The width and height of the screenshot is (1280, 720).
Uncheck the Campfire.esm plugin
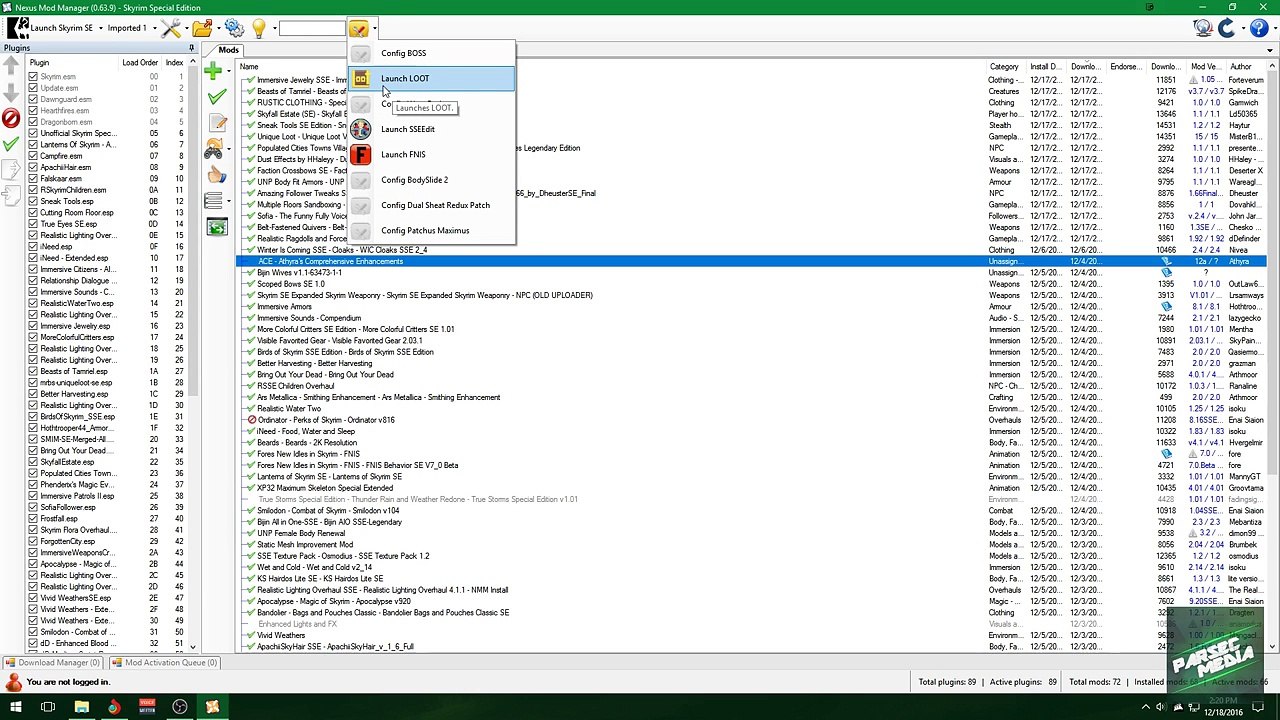(x=33, y=156)
